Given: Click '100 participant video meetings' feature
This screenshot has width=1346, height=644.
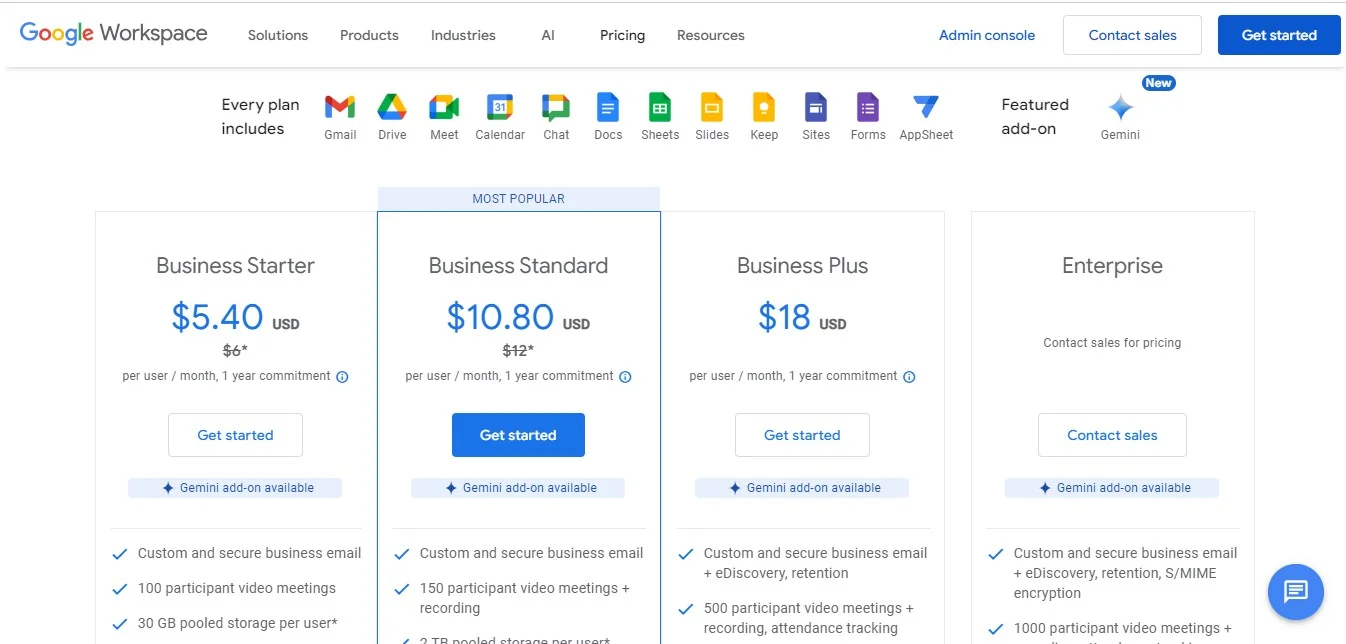Looking at the screenshot, I should pyautogui.click(x=237, y=588).
